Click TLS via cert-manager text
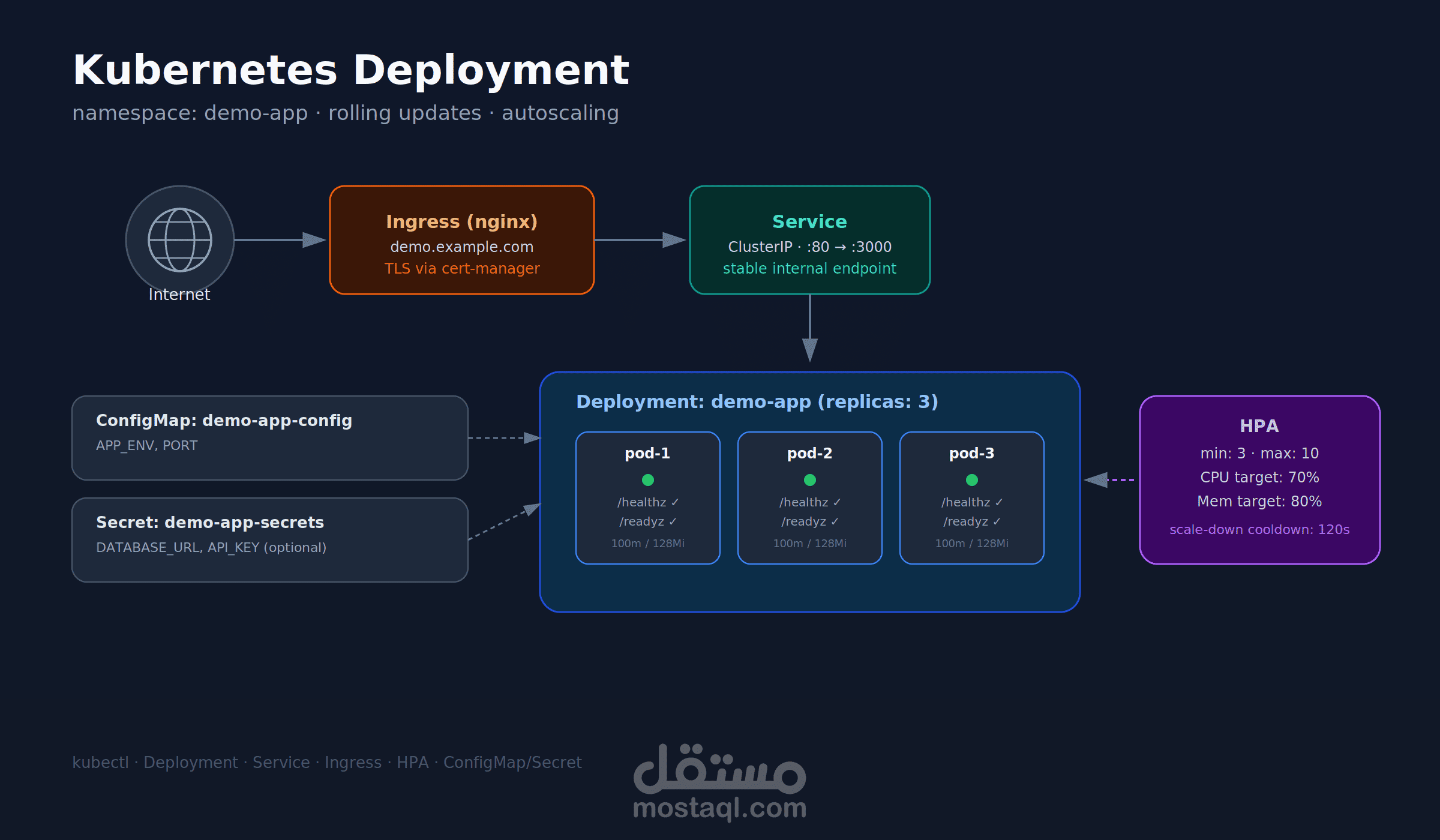 tap(462, 268)
